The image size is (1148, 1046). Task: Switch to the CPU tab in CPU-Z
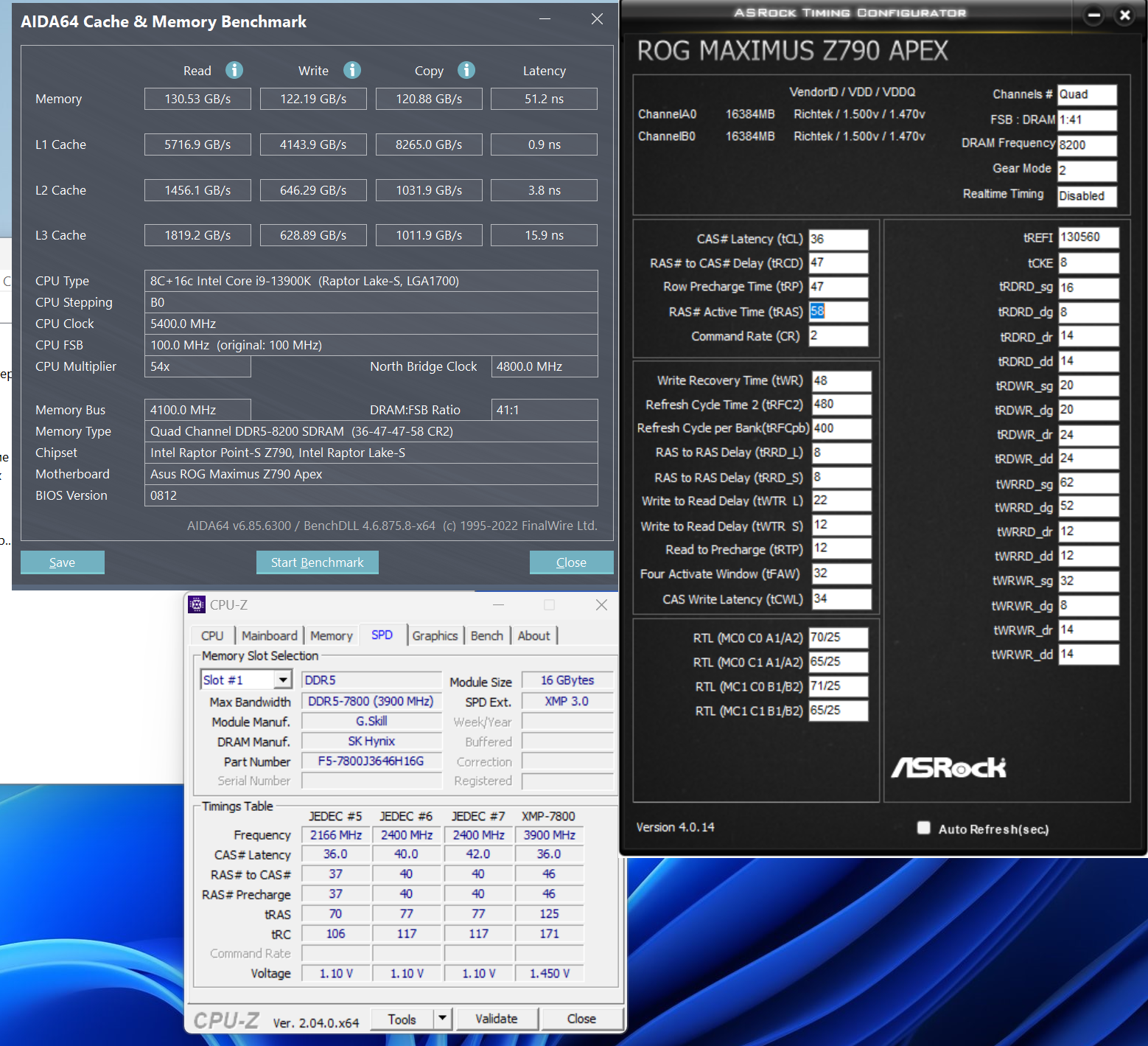coord(212,635)
